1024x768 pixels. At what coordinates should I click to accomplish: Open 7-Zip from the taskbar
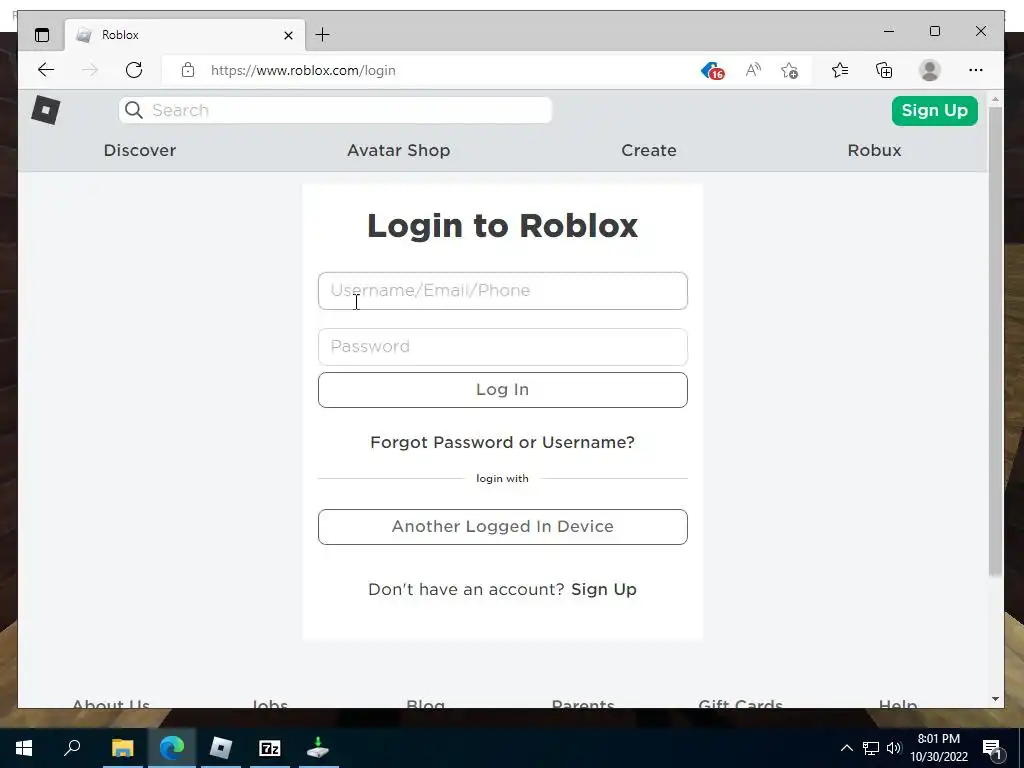pyautogui.click(x=270, y=748)
